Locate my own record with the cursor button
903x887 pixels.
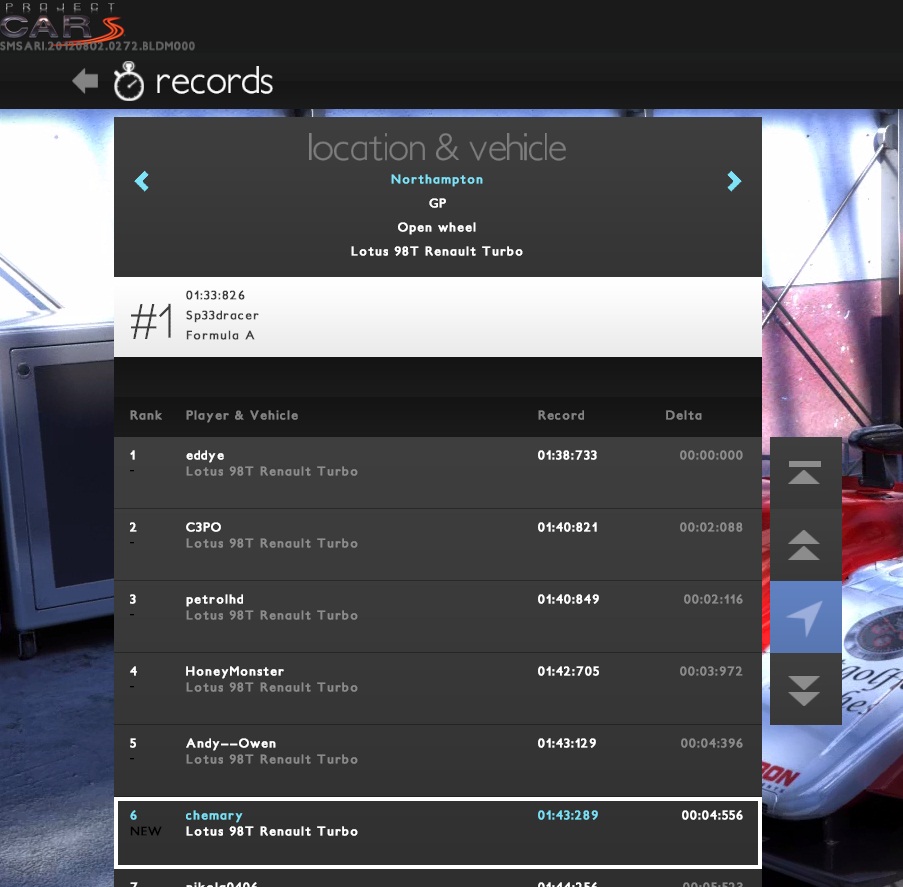point(805,617)
